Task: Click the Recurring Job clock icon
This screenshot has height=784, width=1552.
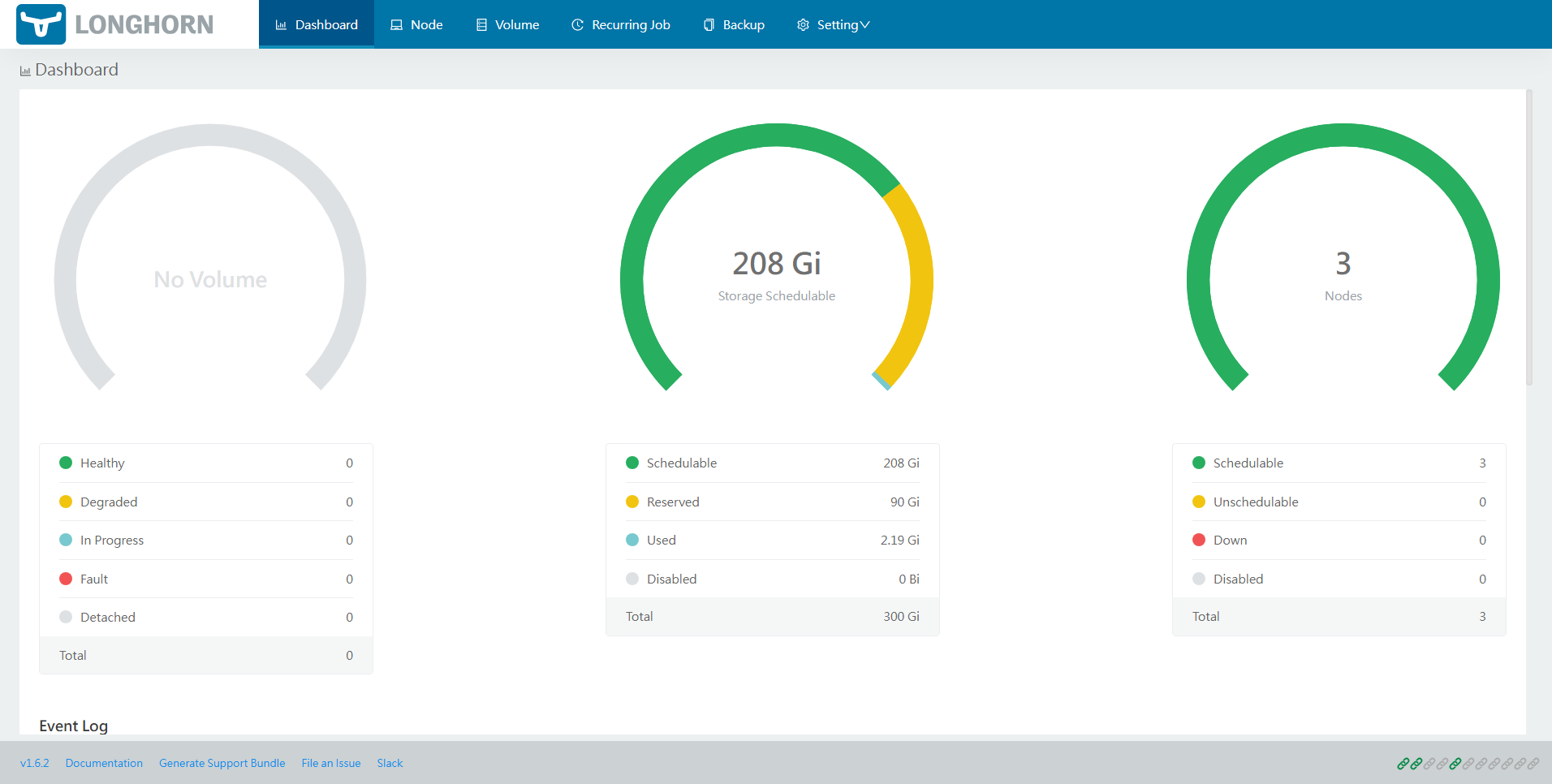Action: click(x=577, y=25)
